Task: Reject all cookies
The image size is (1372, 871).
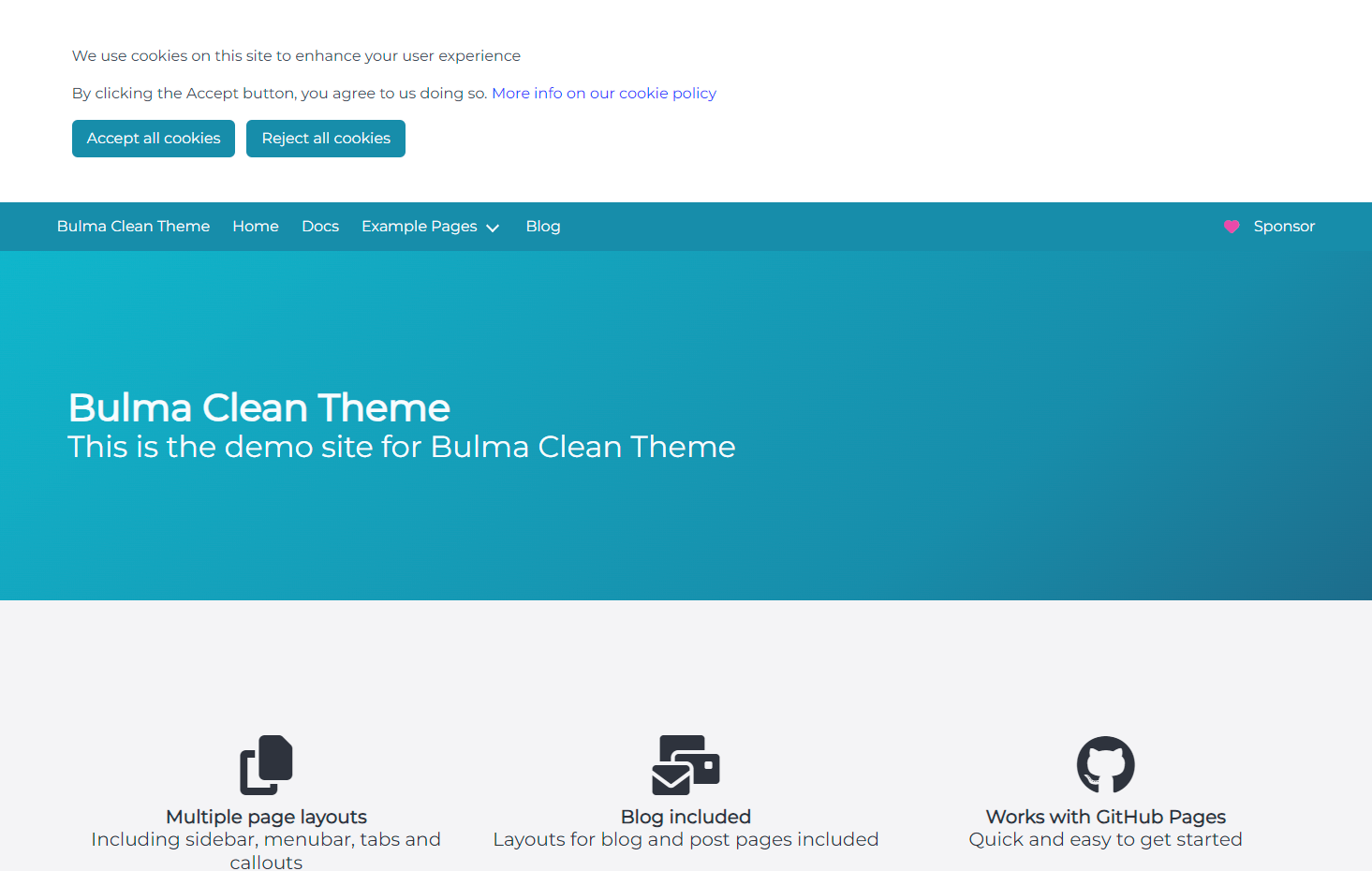Action: (x=326, y=139)
